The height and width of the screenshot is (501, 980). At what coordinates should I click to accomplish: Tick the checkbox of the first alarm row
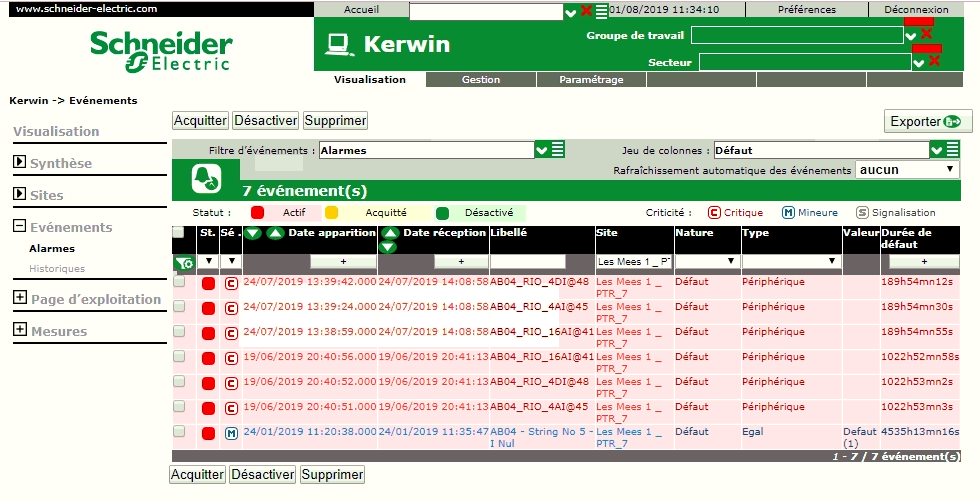click(x=179, y=282)
